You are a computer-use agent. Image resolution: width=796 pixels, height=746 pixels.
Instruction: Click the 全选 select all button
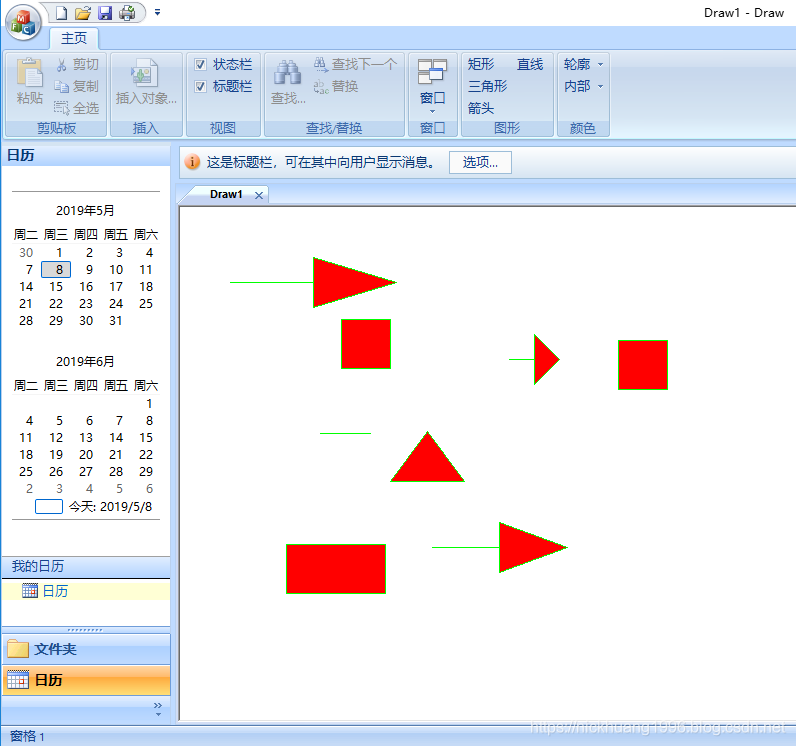click(x=77, y=108)
